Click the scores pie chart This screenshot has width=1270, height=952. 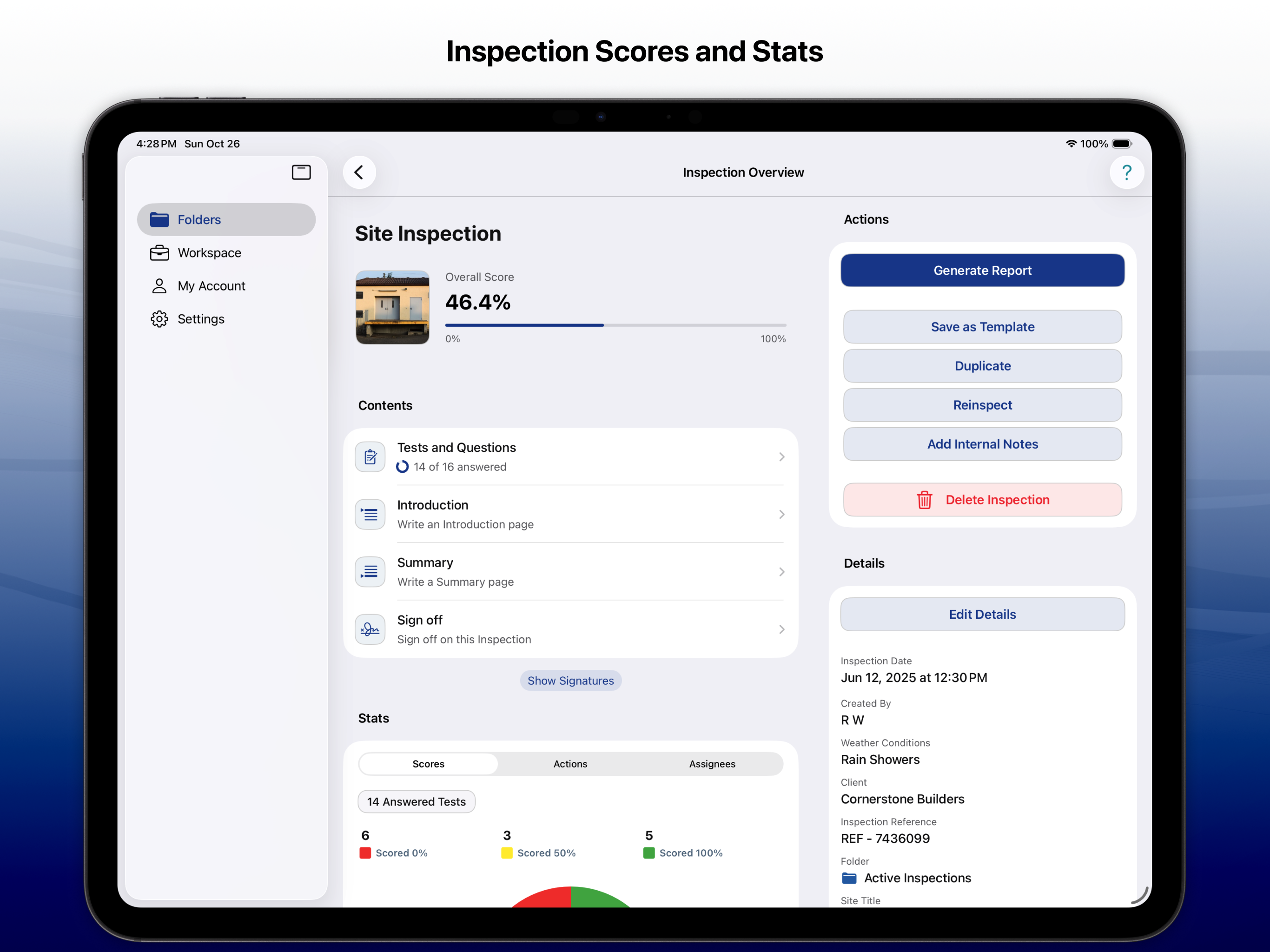[x=571, y=897]
